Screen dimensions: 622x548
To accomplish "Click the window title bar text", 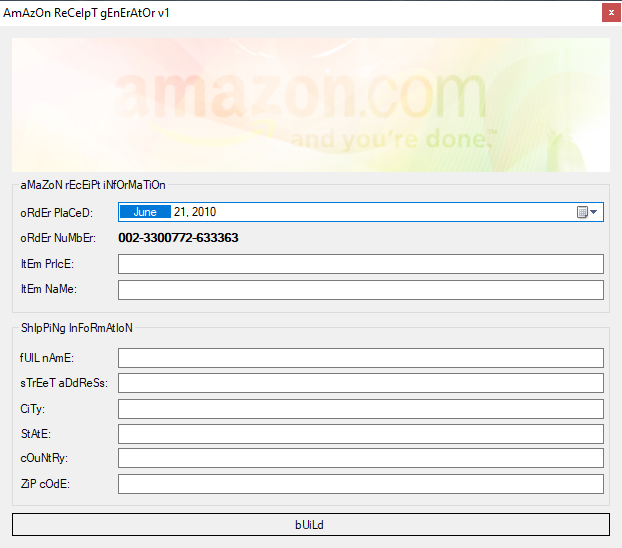I will (86, 12).
